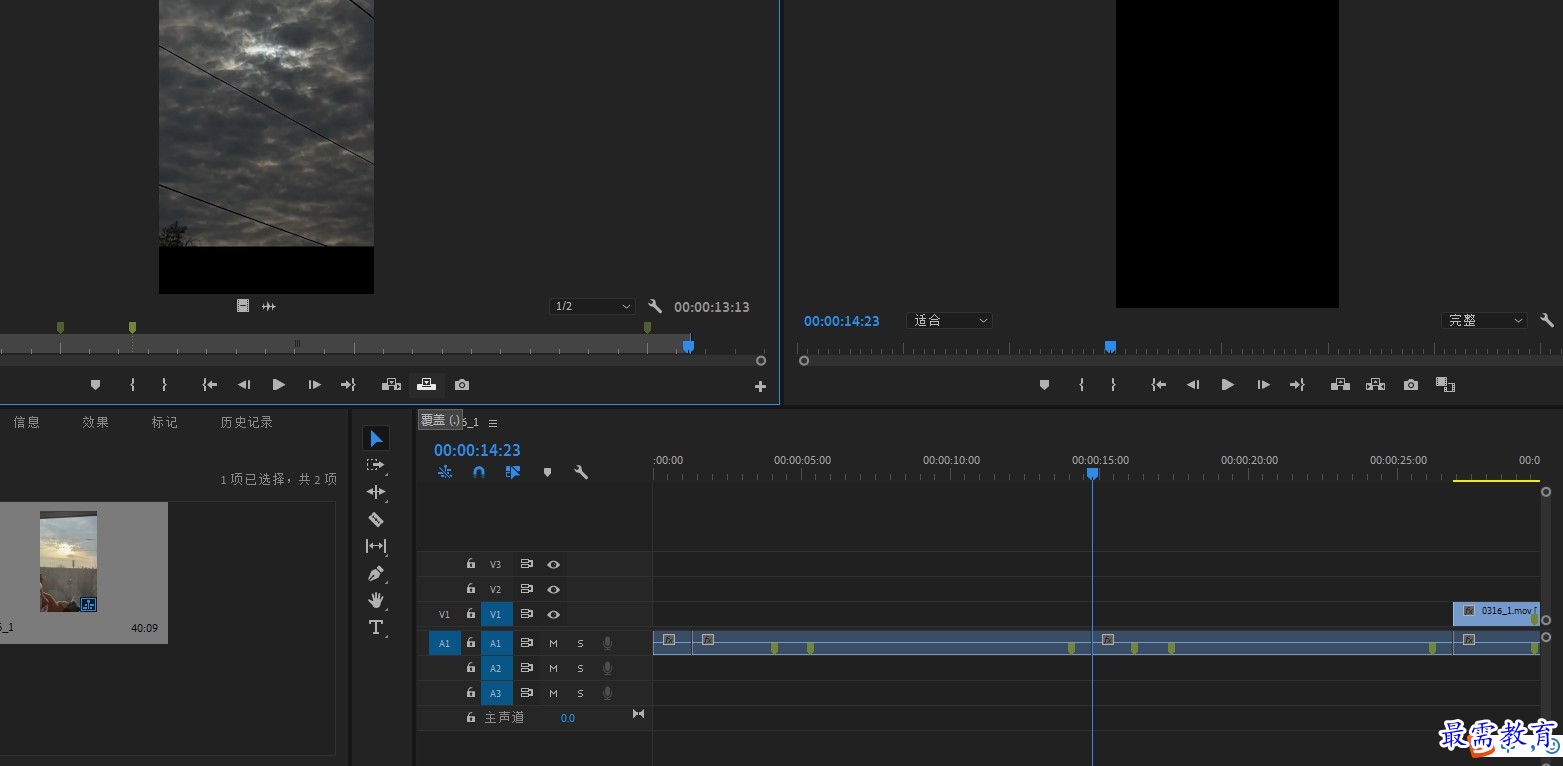
Task: Select the Slip tool
Action: pyautogui.click(x=376, y=546)
